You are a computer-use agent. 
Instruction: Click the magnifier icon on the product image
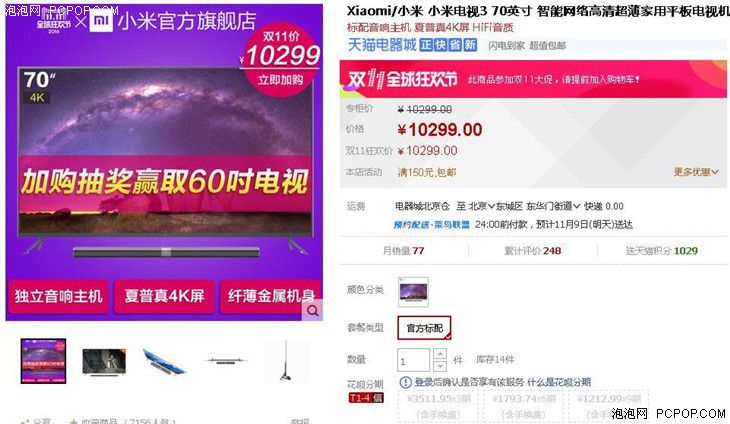click(312, 310)
